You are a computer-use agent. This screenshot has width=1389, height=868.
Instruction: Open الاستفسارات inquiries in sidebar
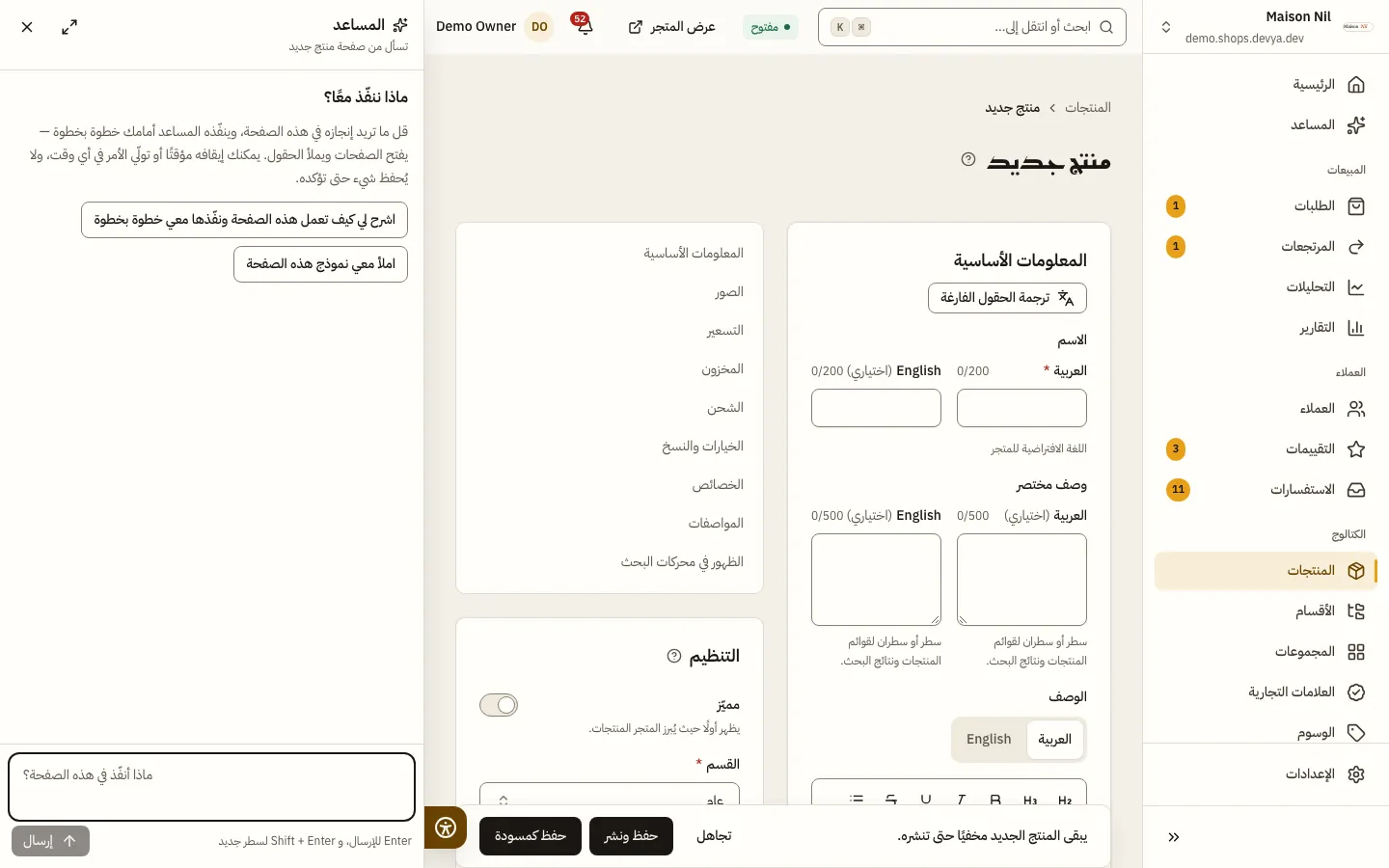(1266, 490)
